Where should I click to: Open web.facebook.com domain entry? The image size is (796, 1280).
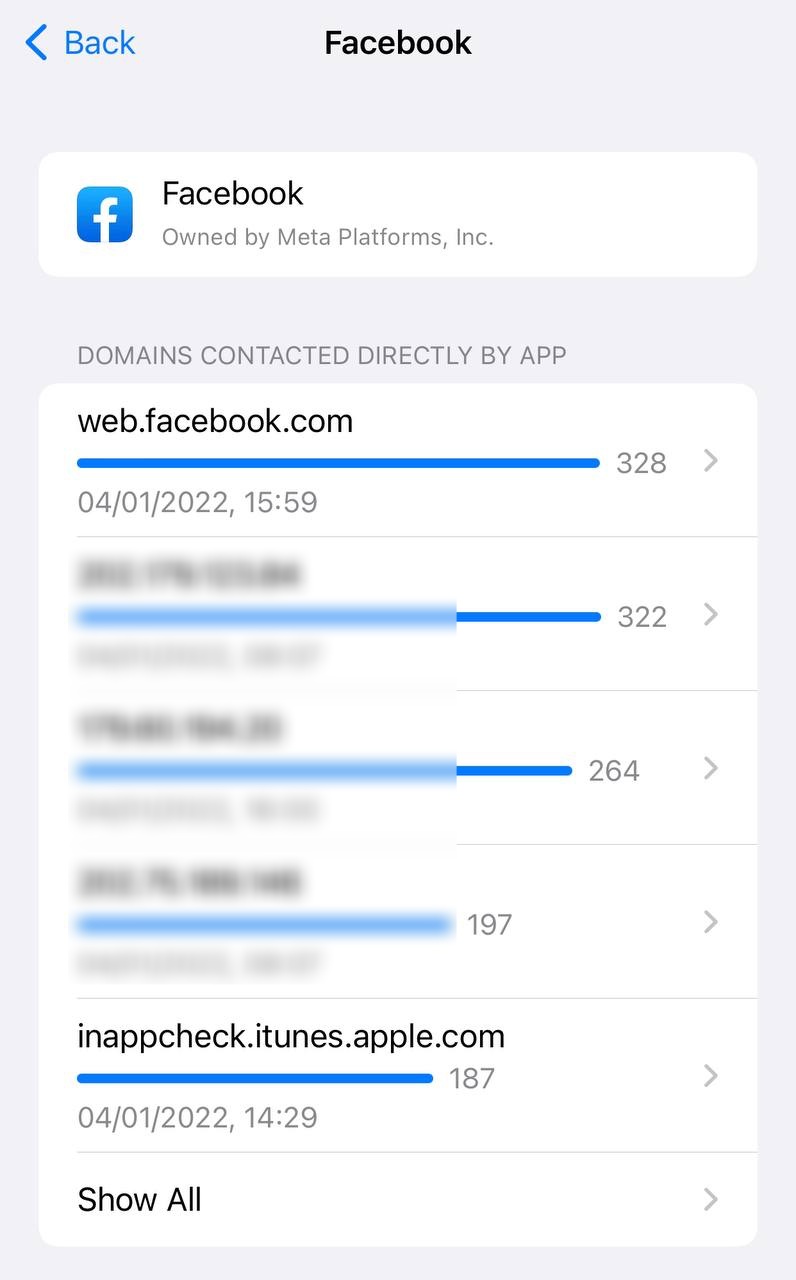[215, 421]
